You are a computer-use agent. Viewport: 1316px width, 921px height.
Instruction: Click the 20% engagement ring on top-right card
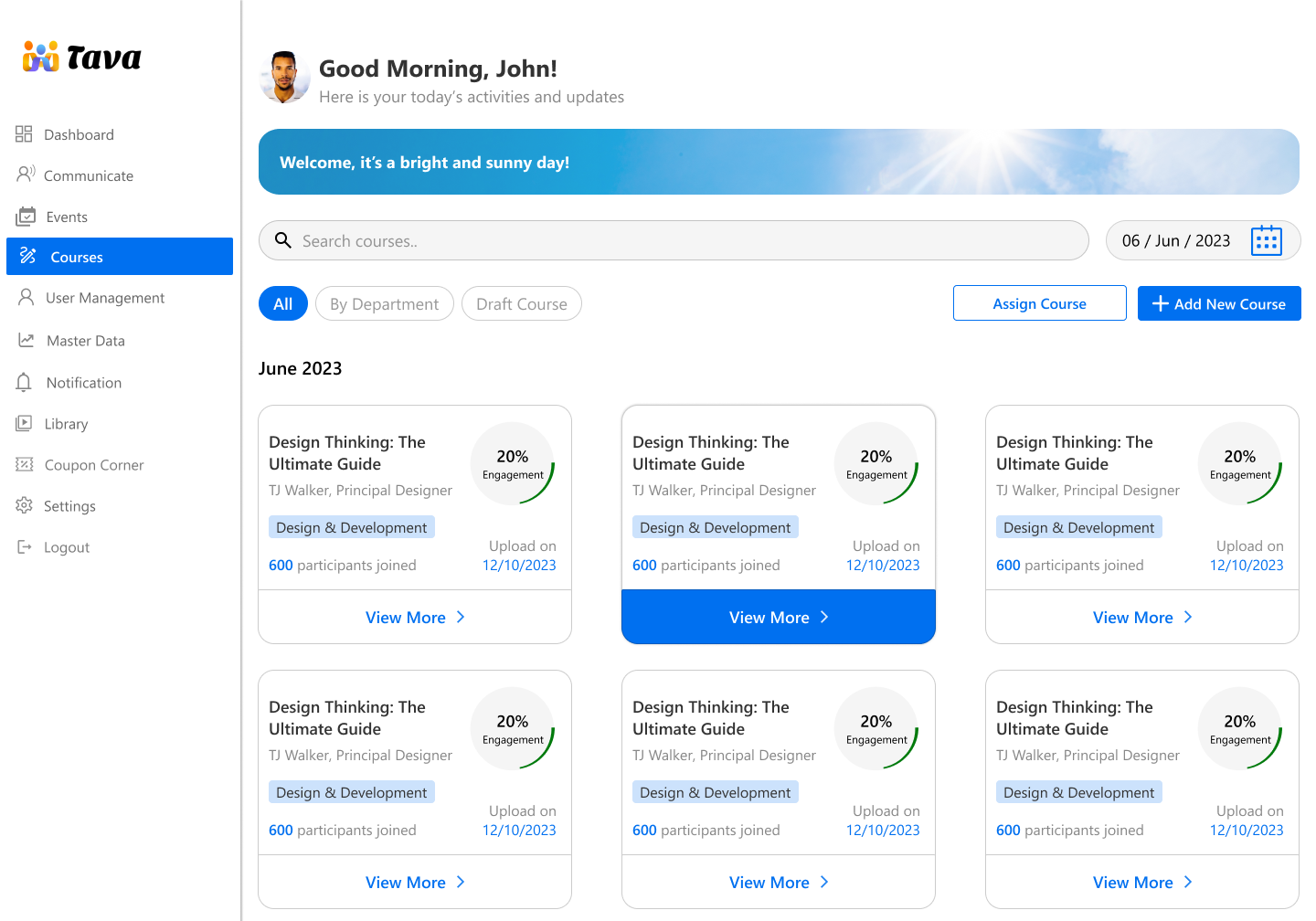pos(1239,463)
